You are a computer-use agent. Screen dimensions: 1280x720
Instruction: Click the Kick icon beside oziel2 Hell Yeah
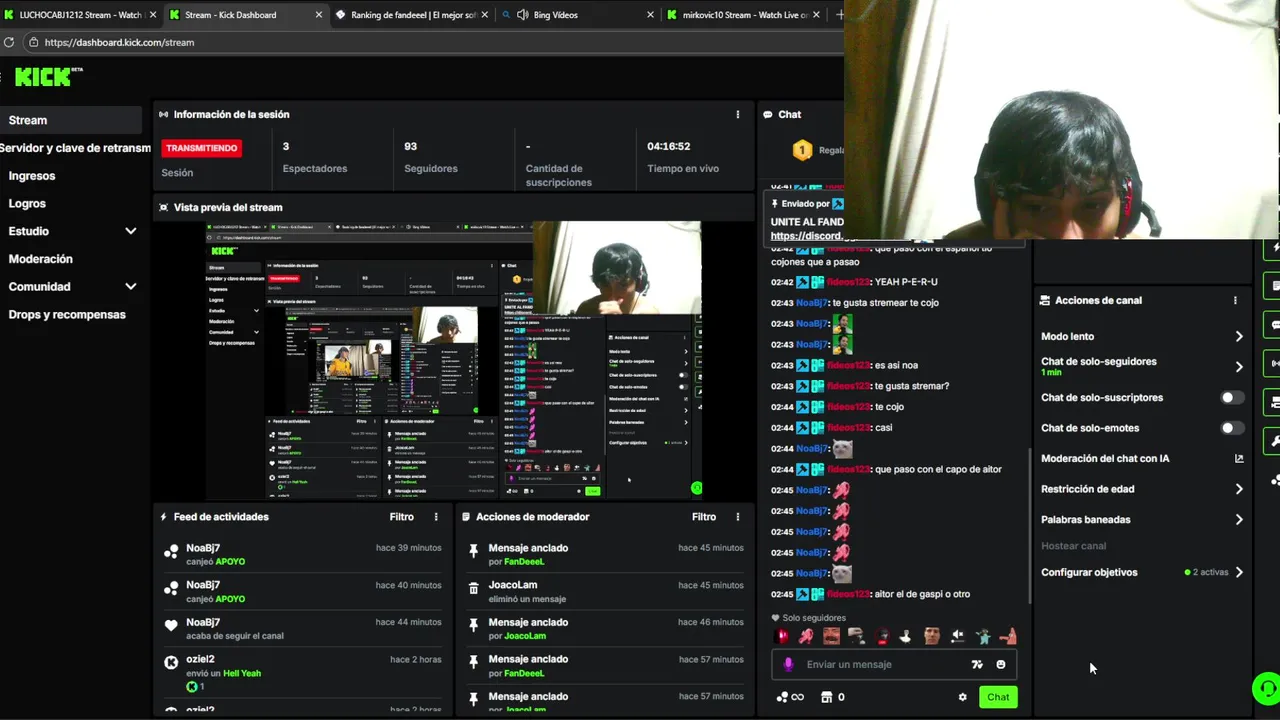coord(171,663)
